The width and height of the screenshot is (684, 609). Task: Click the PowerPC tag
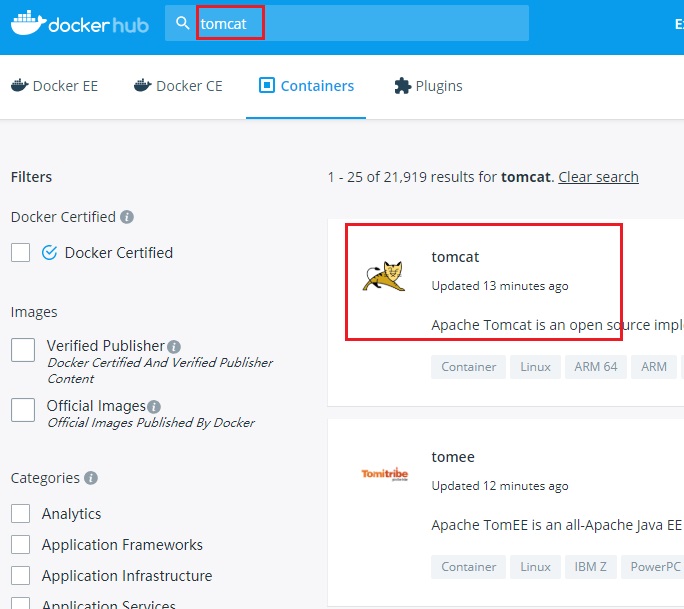tap(653, 567)
